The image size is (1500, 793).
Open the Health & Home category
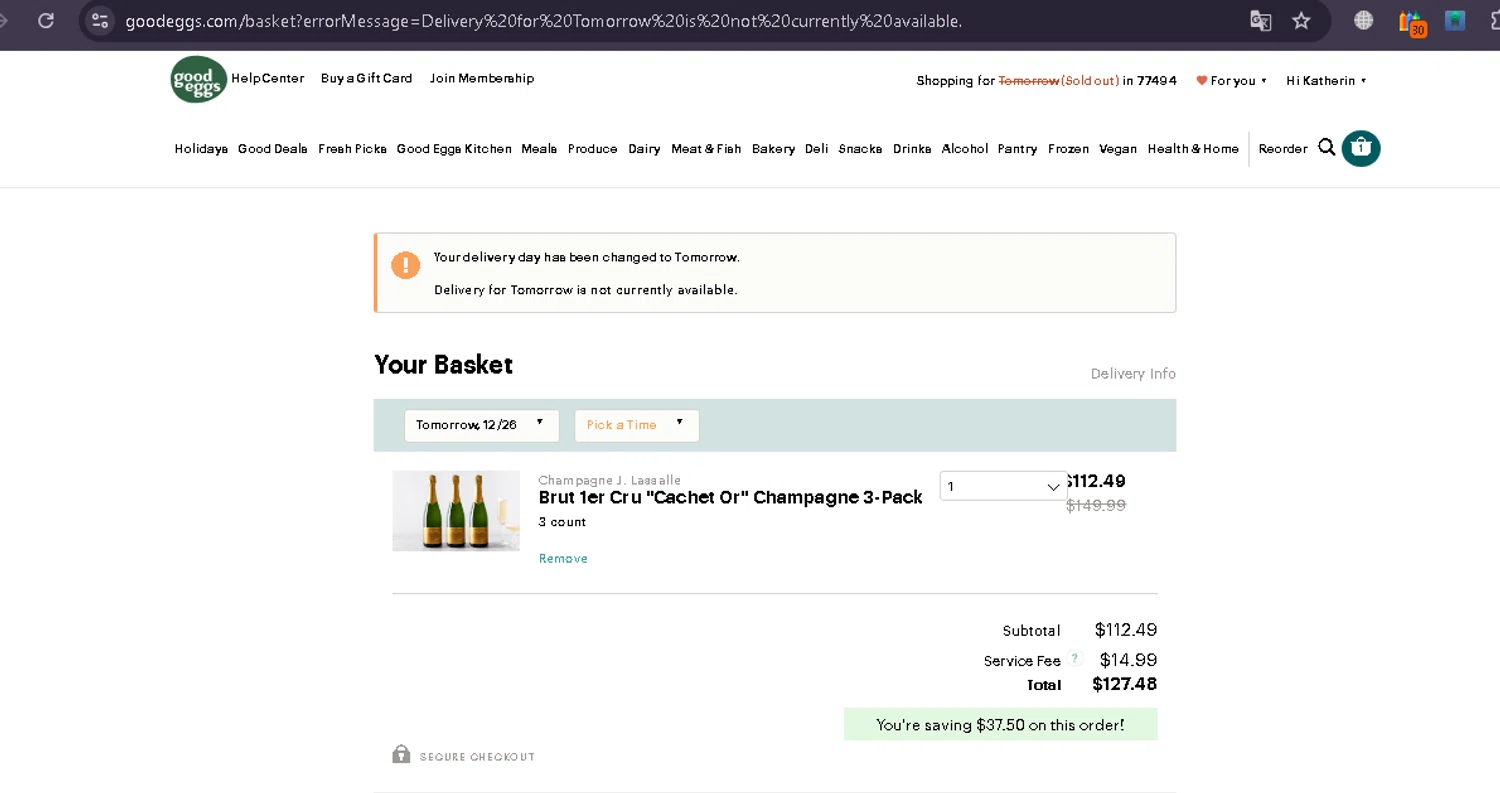(1193, 149)
